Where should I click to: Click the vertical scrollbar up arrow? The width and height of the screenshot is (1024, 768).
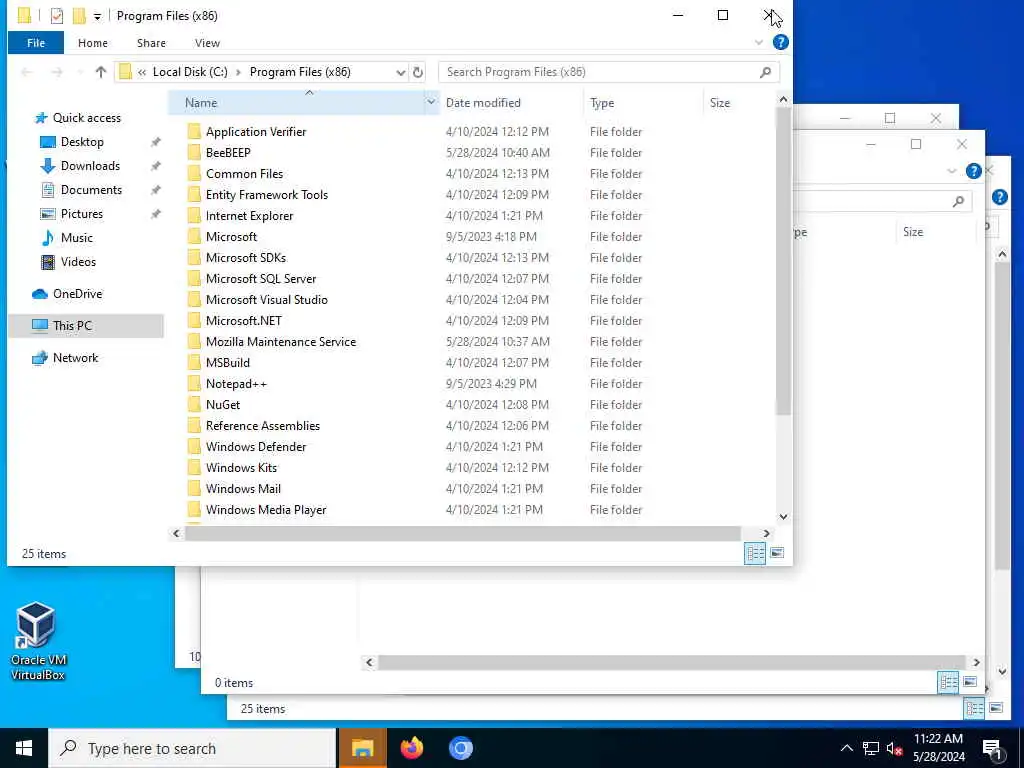pyautogui.click(x=783, y=99)
